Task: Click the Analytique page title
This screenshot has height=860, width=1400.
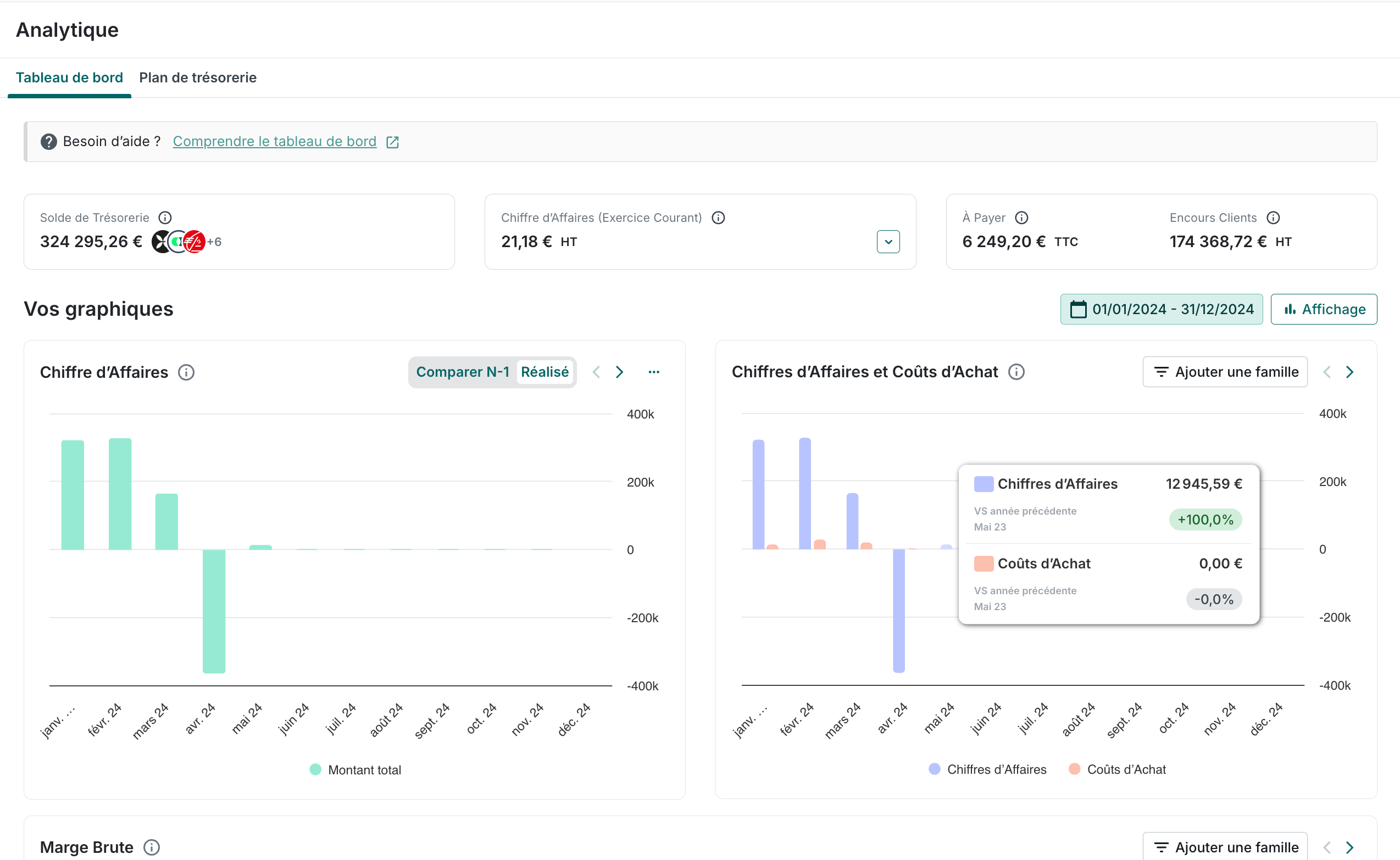Action: (67, 30)
